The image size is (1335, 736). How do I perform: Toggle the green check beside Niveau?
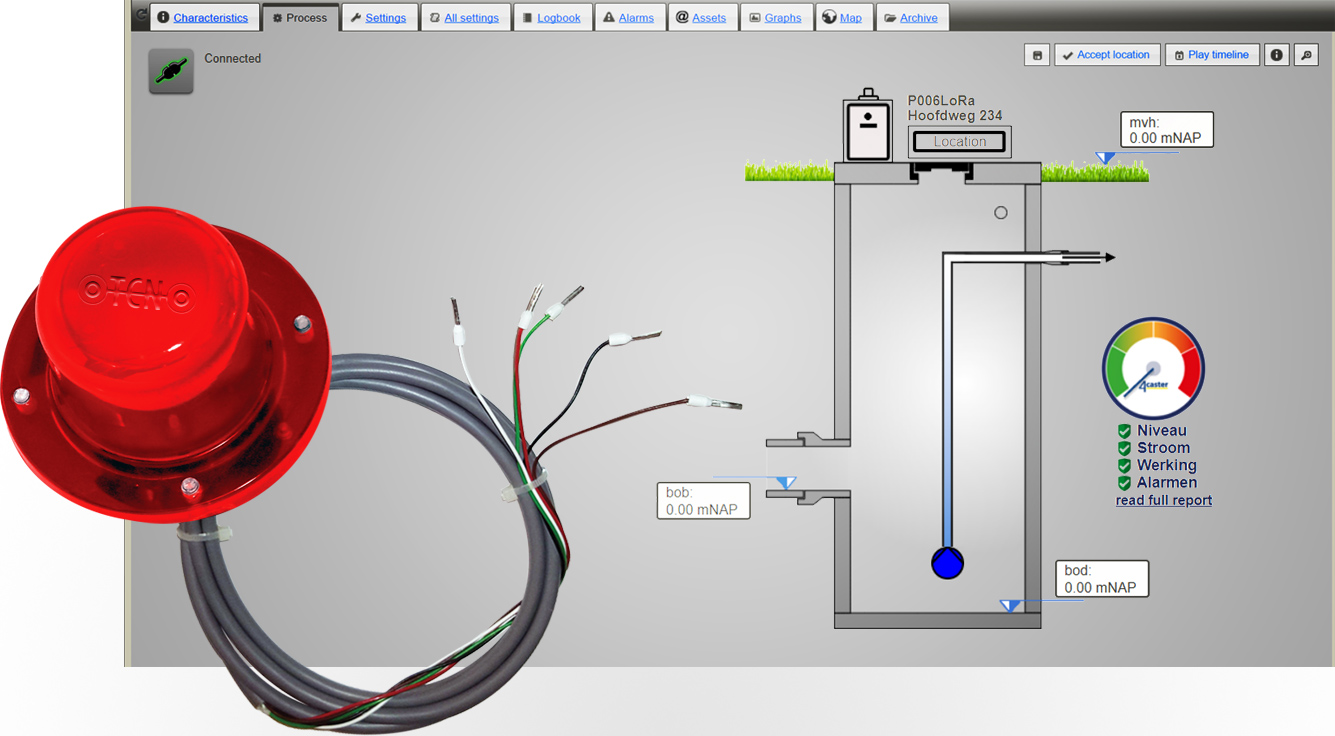1122,430
